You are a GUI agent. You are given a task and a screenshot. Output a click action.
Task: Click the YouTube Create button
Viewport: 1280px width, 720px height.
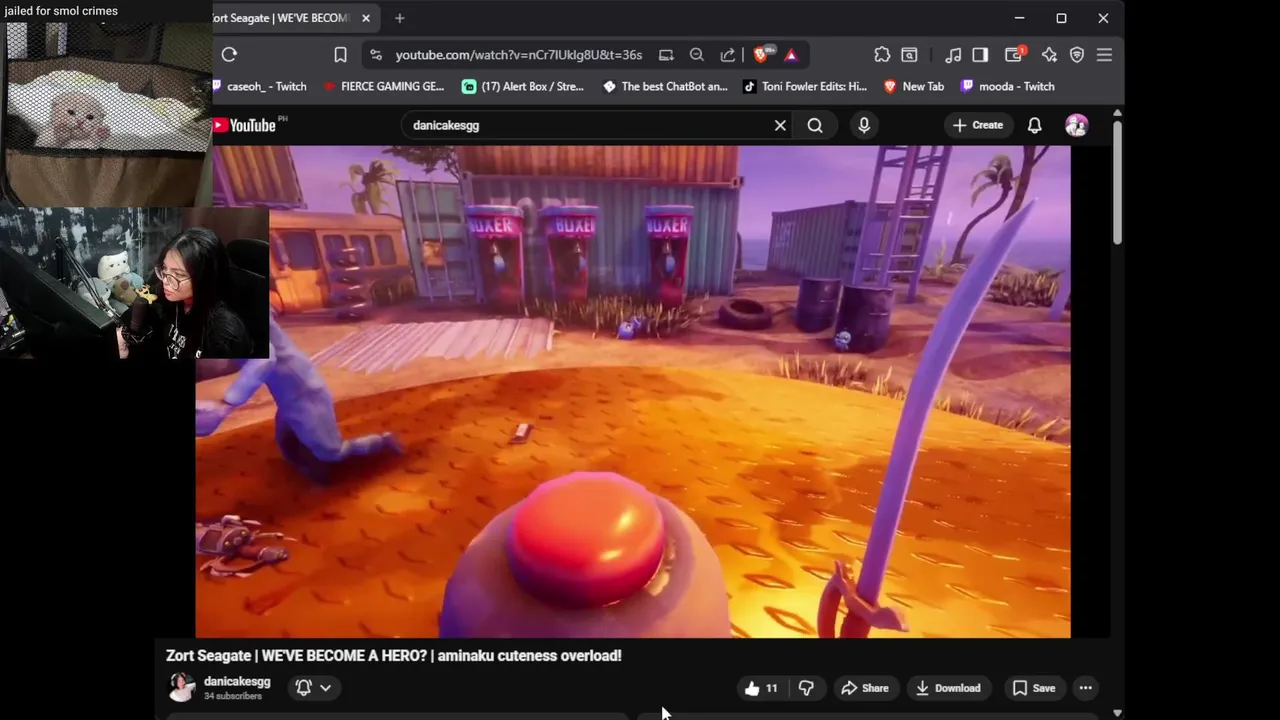978,125
